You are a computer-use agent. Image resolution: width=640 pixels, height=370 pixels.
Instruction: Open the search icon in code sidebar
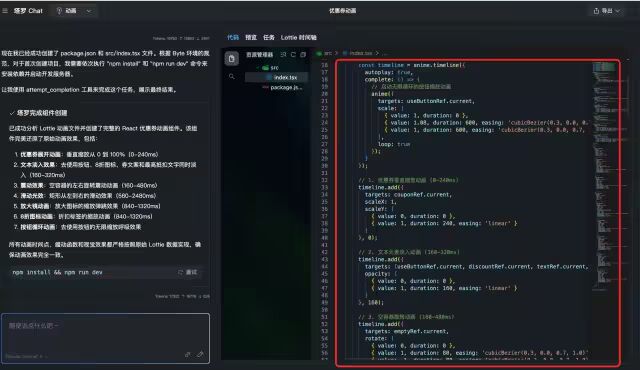tap(231, 76)
